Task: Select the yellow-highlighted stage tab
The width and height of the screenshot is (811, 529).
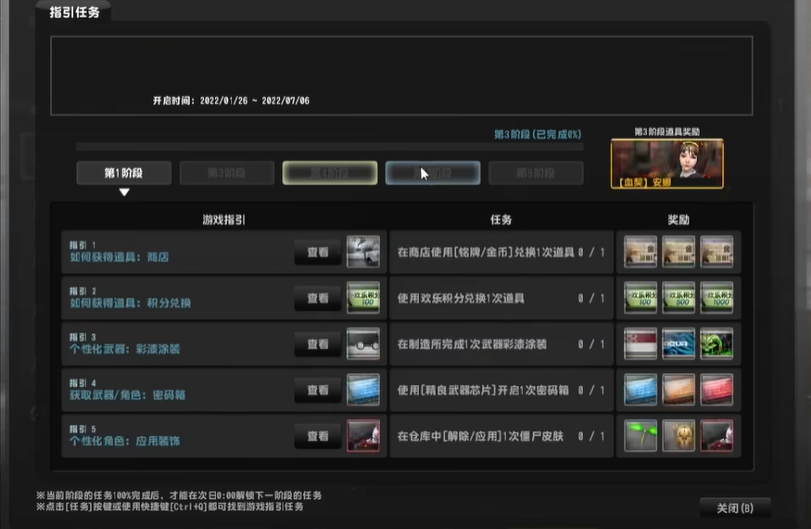Action: [x=329, y=173]
